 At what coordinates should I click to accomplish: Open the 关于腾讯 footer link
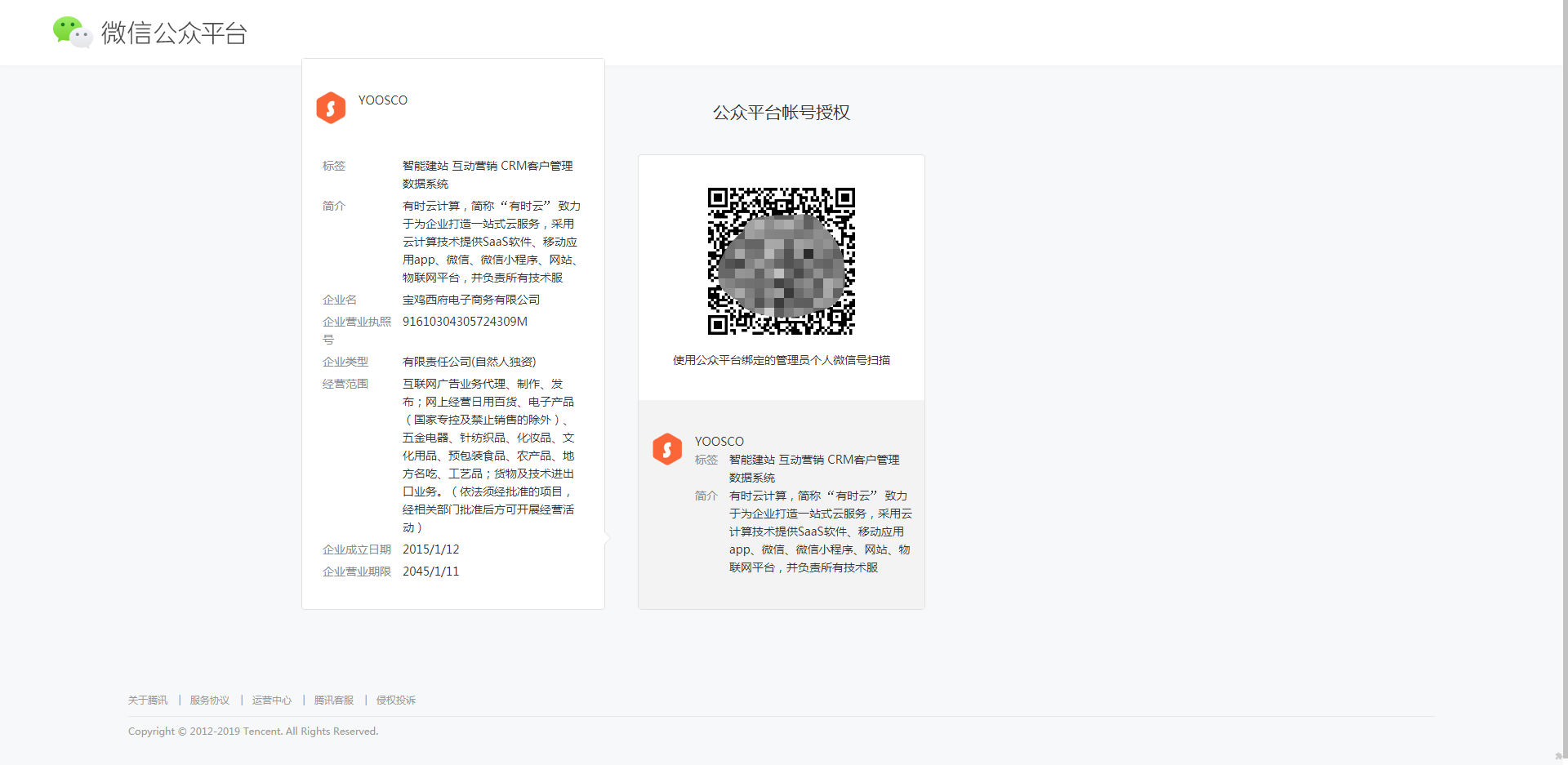148,701
